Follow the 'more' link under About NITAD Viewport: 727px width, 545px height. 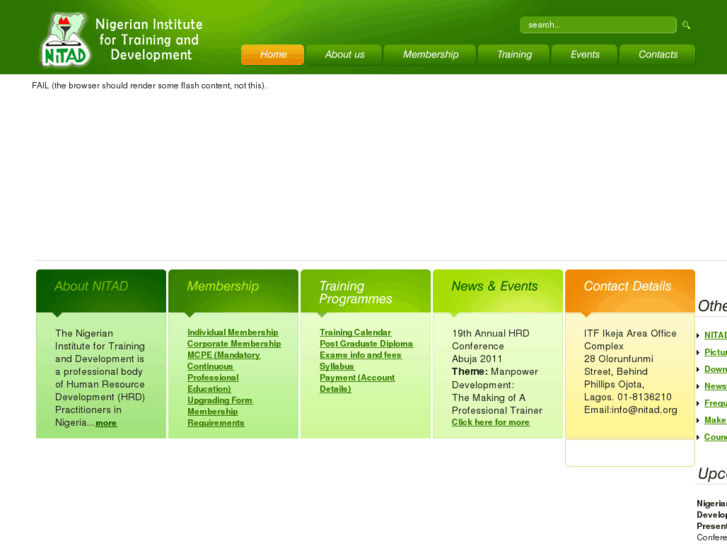[x=106, y=423]
